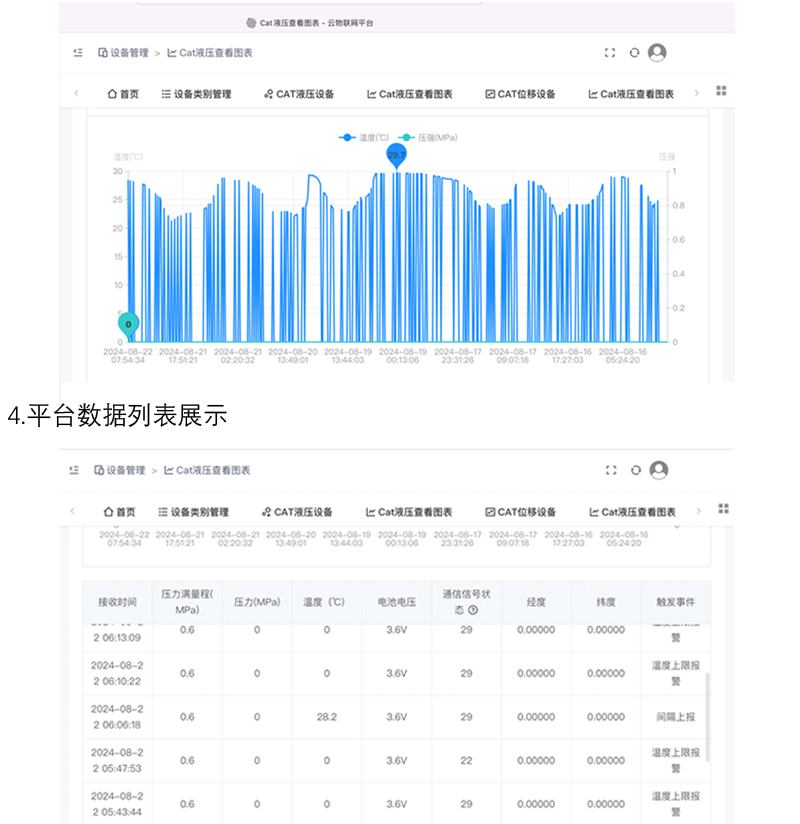Click user avatar in the lower header
This screenshot has height=824, width=800.
coord(658,470)
